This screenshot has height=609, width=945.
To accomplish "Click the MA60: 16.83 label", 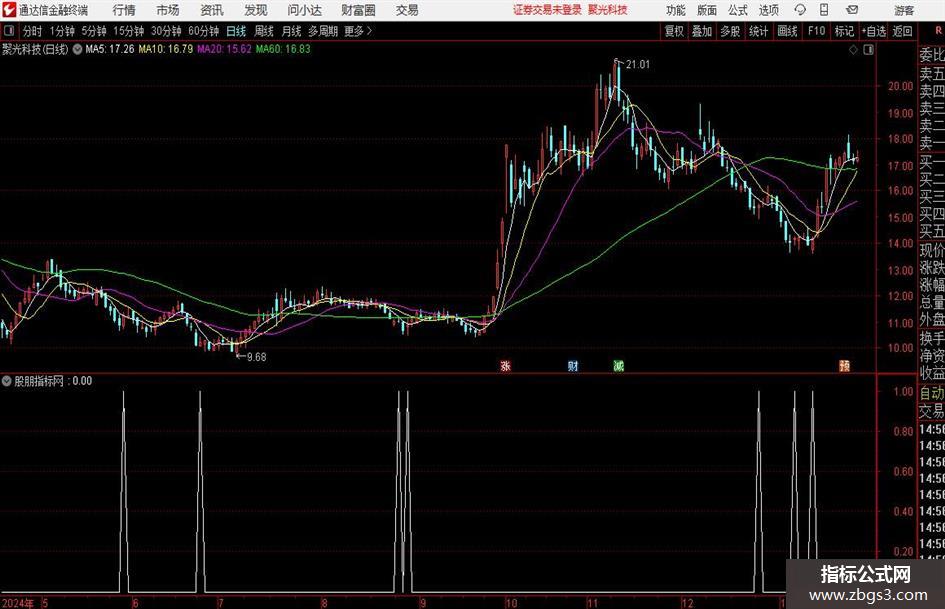I will click(x=283, y=49).
